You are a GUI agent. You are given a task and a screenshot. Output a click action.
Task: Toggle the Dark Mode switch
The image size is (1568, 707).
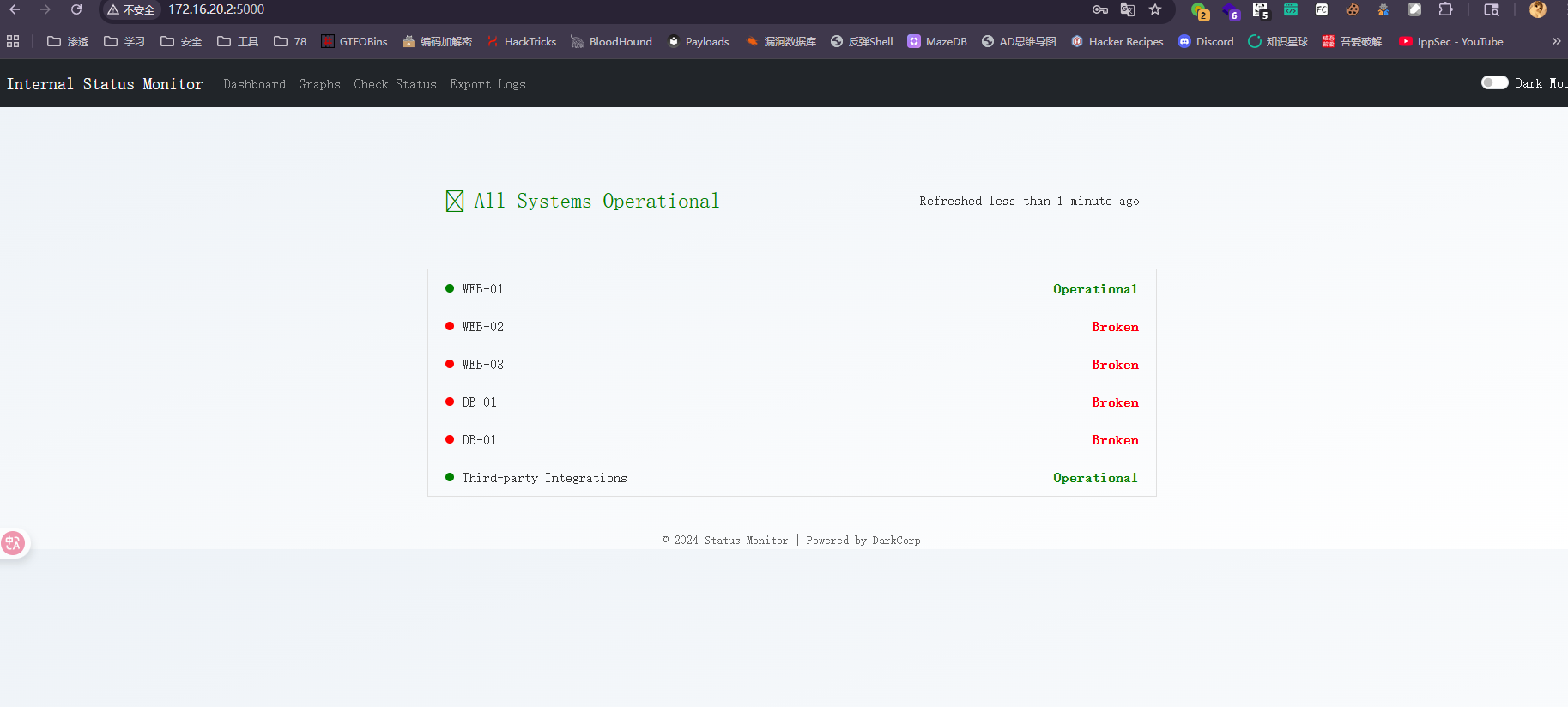[x=1494, y=82]
